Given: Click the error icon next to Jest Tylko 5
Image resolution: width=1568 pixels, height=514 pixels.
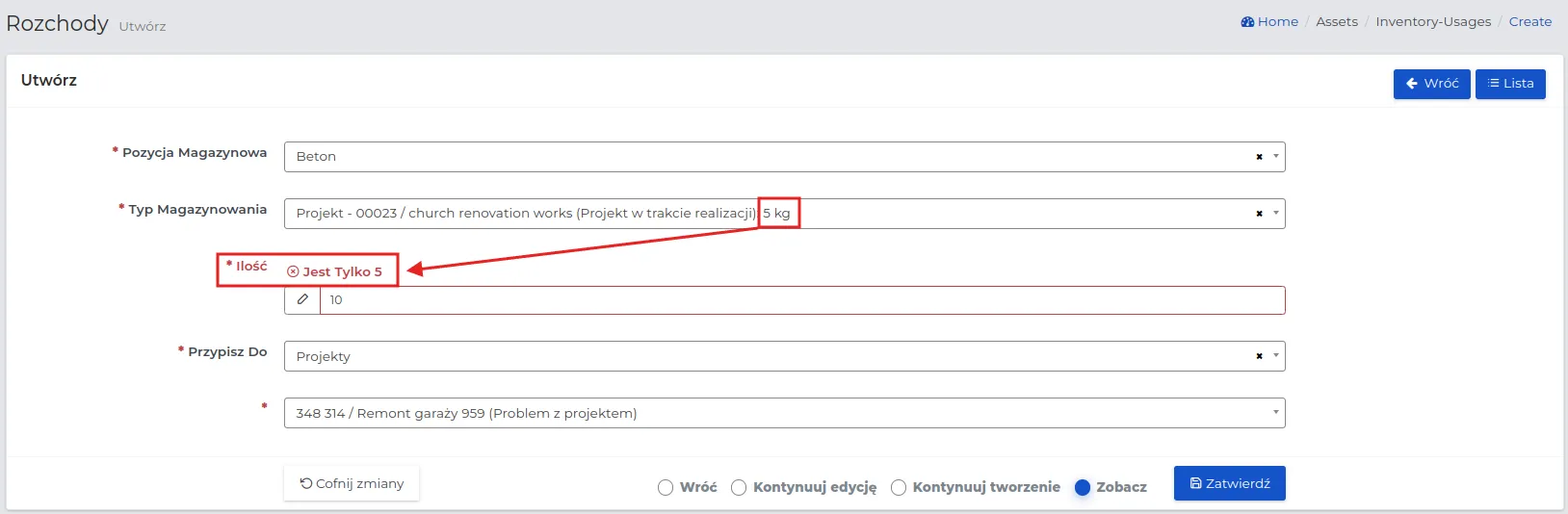Looking at the screenshot, I should tap(293, 271).
